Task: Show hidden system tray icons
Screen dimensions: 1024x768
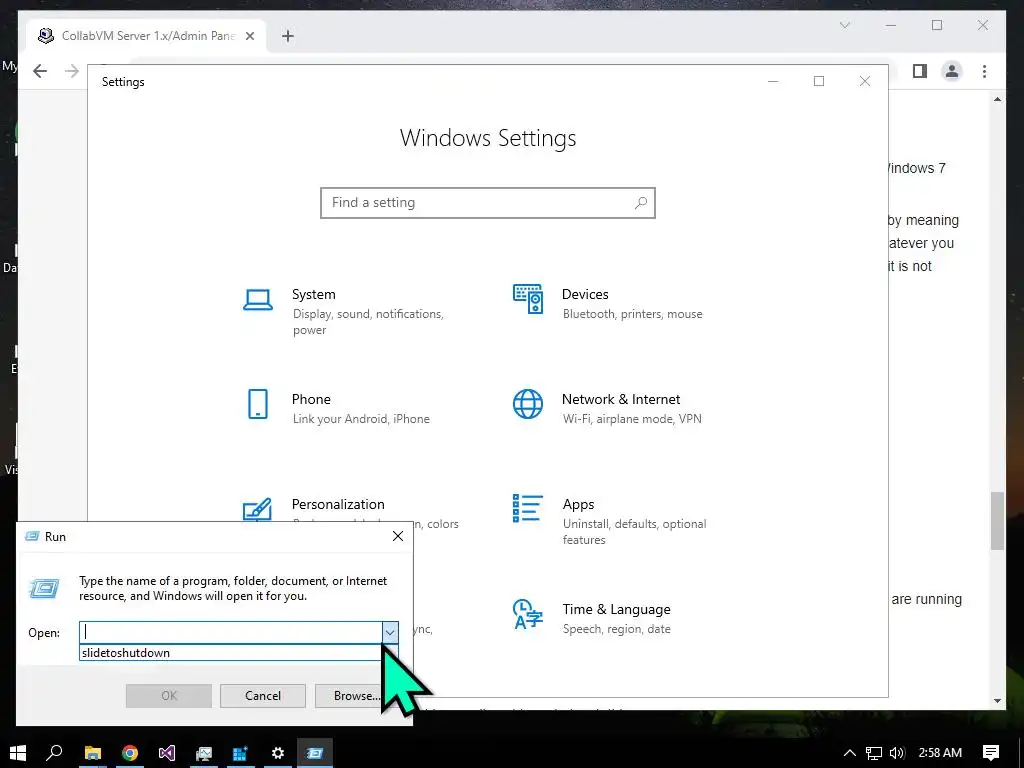Action: pos(850,753)
